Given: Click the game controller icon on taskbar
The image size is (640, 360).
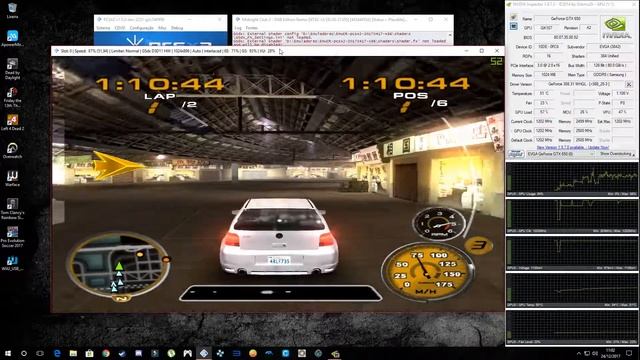Looking at the screenshot, I should pos(187,353).
